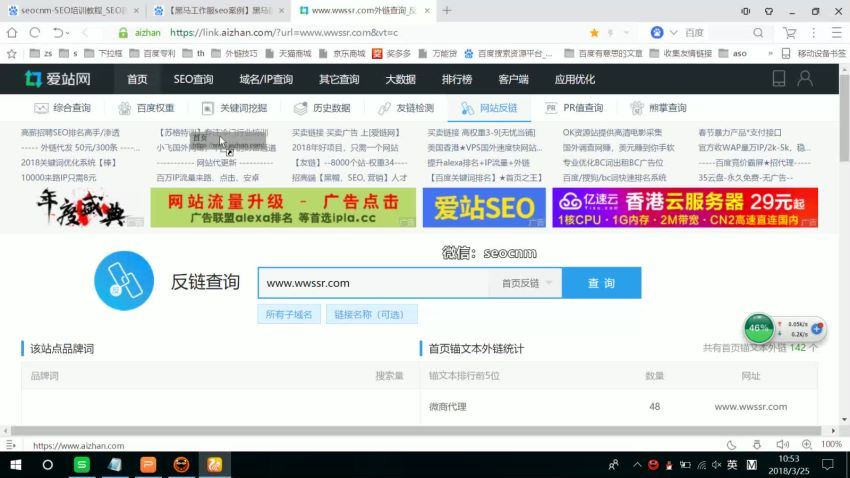
Task: Click the bookmarks star at left of bookmark bar
Action: tap(12, 53)
